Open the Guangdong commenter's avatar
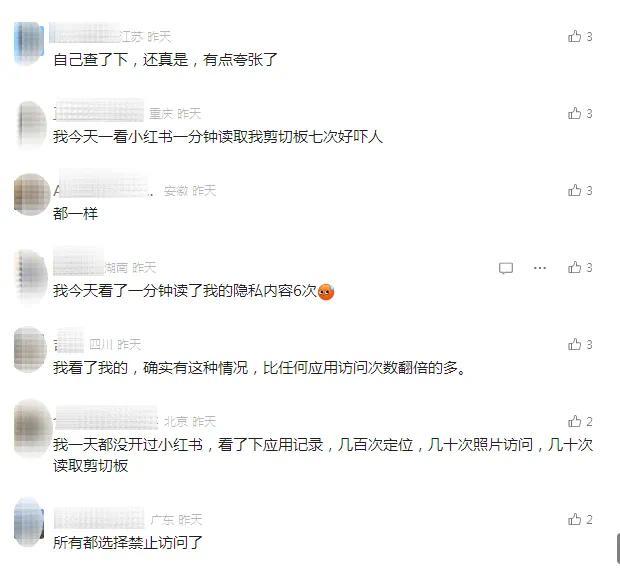620x569 pixels. tap(28, 522)
